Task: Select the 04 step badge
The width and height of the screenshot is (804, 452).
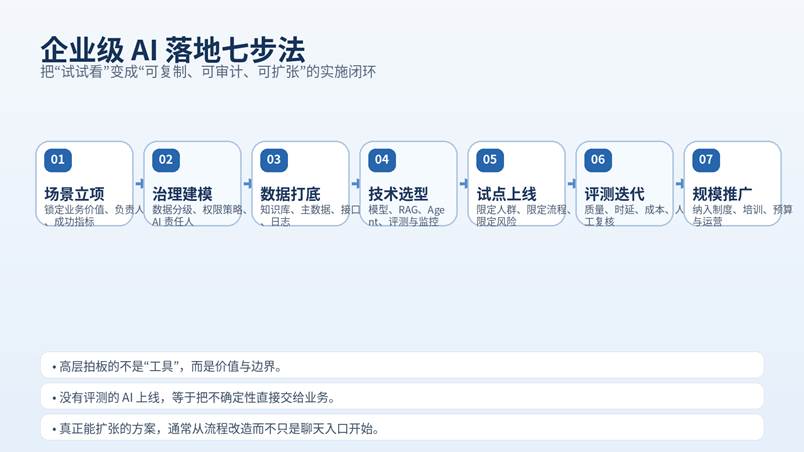Action: 382,160
